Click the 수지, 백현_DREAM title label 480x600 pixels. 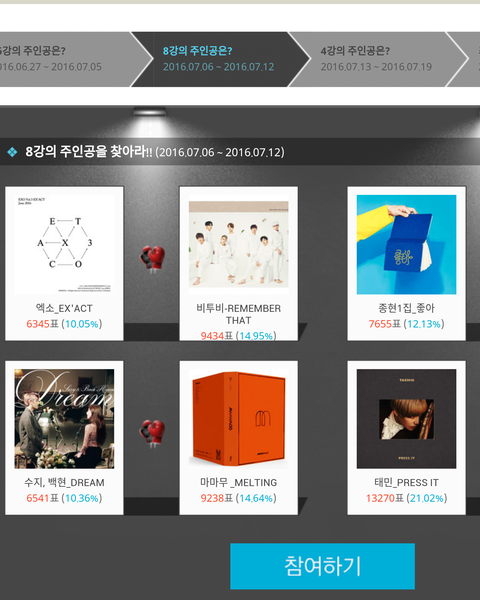64,483
